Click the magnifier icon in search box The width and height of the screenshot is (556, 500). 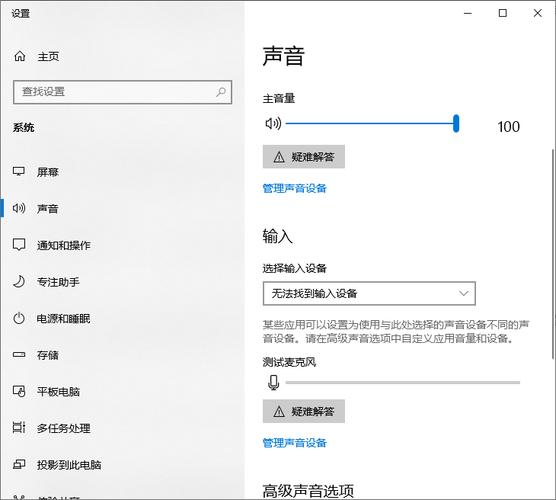click(221, 92)
